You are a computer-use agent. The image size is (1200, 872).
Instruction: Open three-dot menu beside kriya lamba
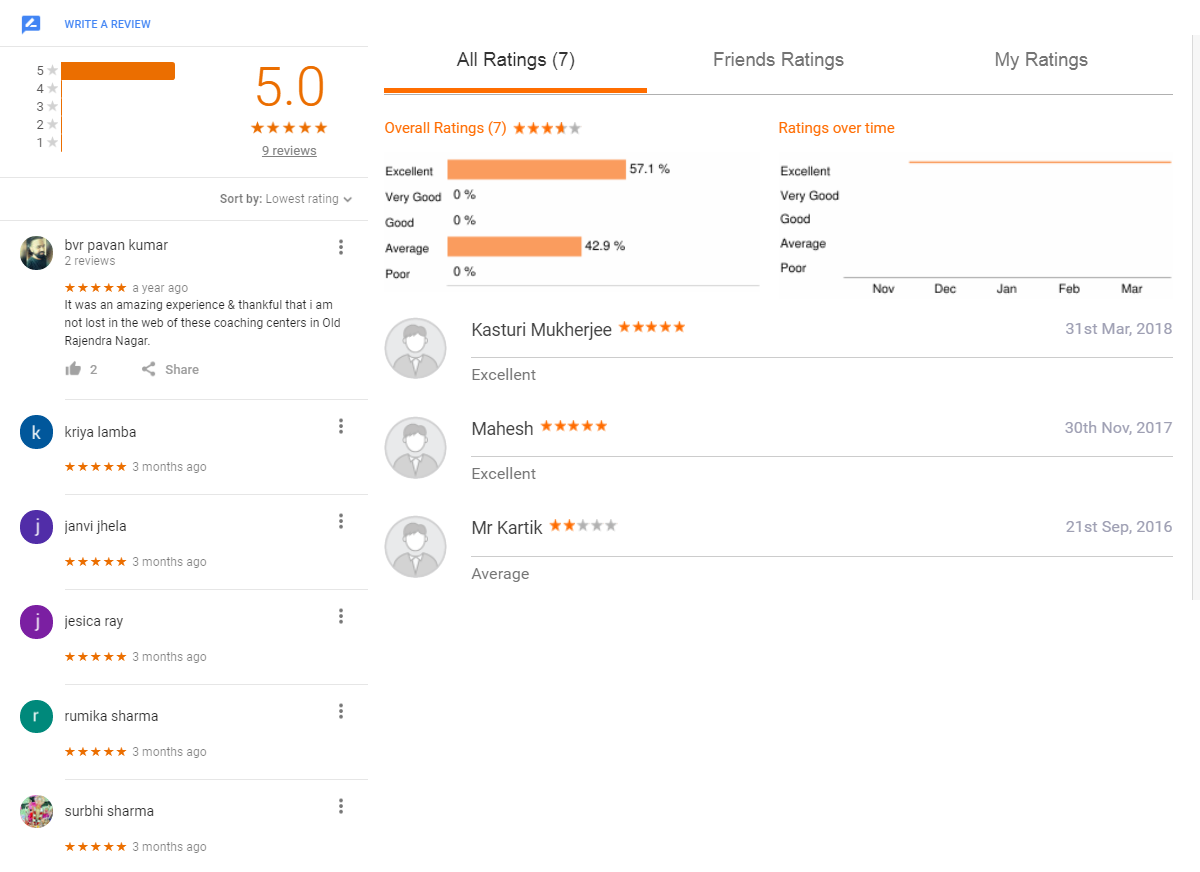tap(341, 426)
